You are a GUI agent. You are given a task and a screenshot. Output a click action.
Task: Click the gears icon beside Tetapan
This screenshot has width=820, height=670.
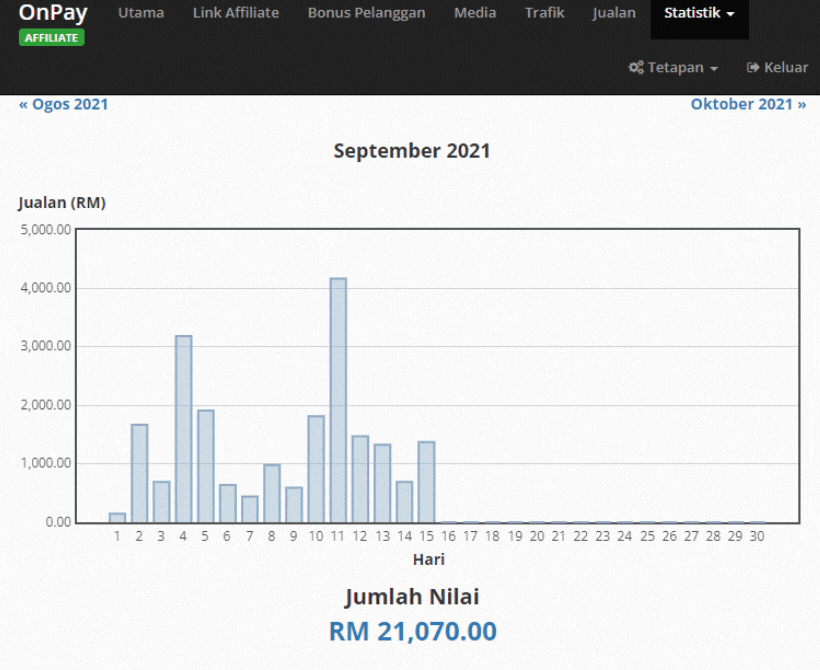point(635,68)
